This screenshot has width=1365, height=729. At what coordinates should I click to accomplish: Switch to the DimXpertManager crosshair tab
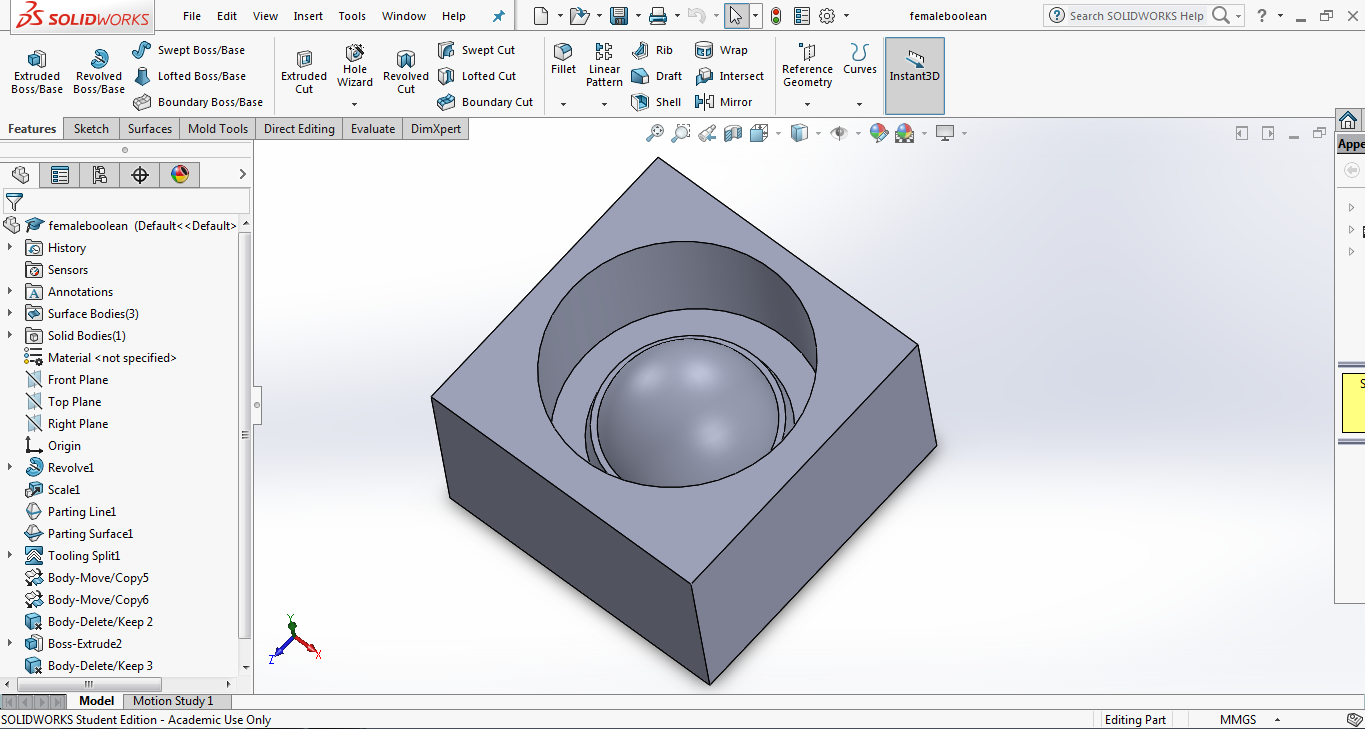(140, 175)
